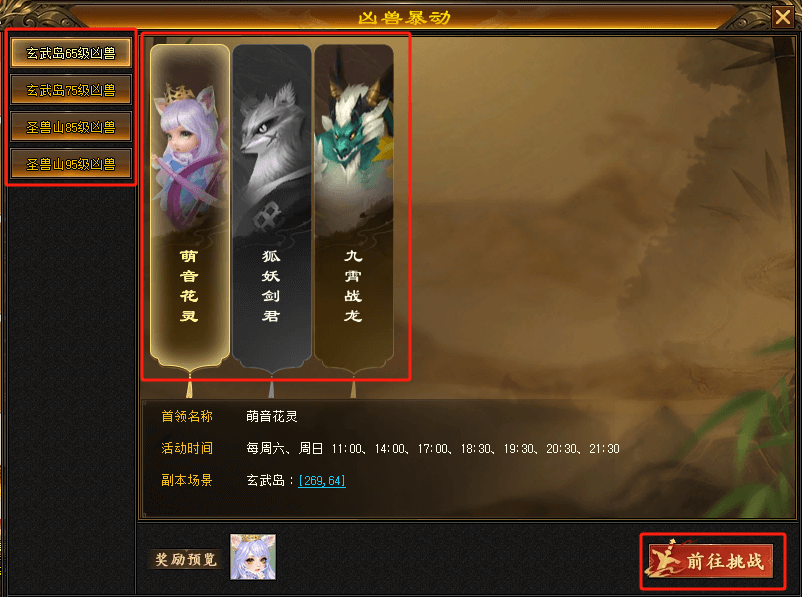Go to 圣兽山95级凶兽 tab
802x597 pixels.
tap(71, 164)
